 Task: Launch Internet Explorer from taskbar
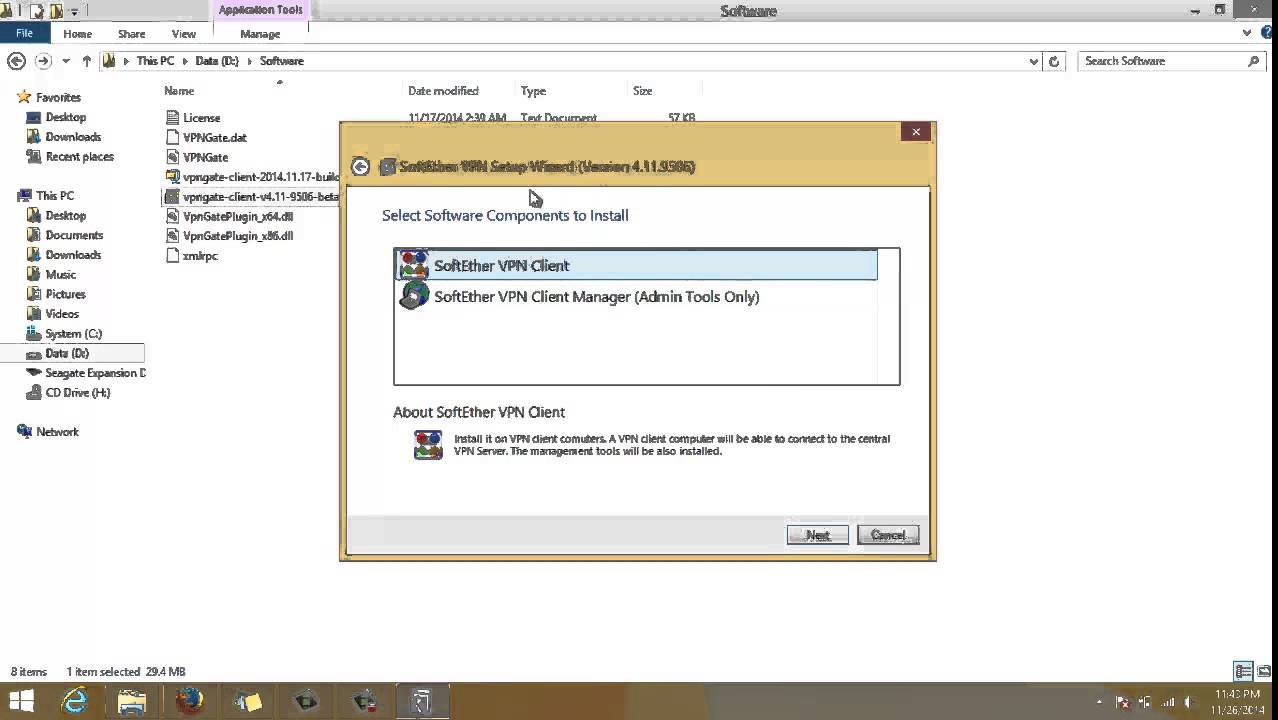75,701
